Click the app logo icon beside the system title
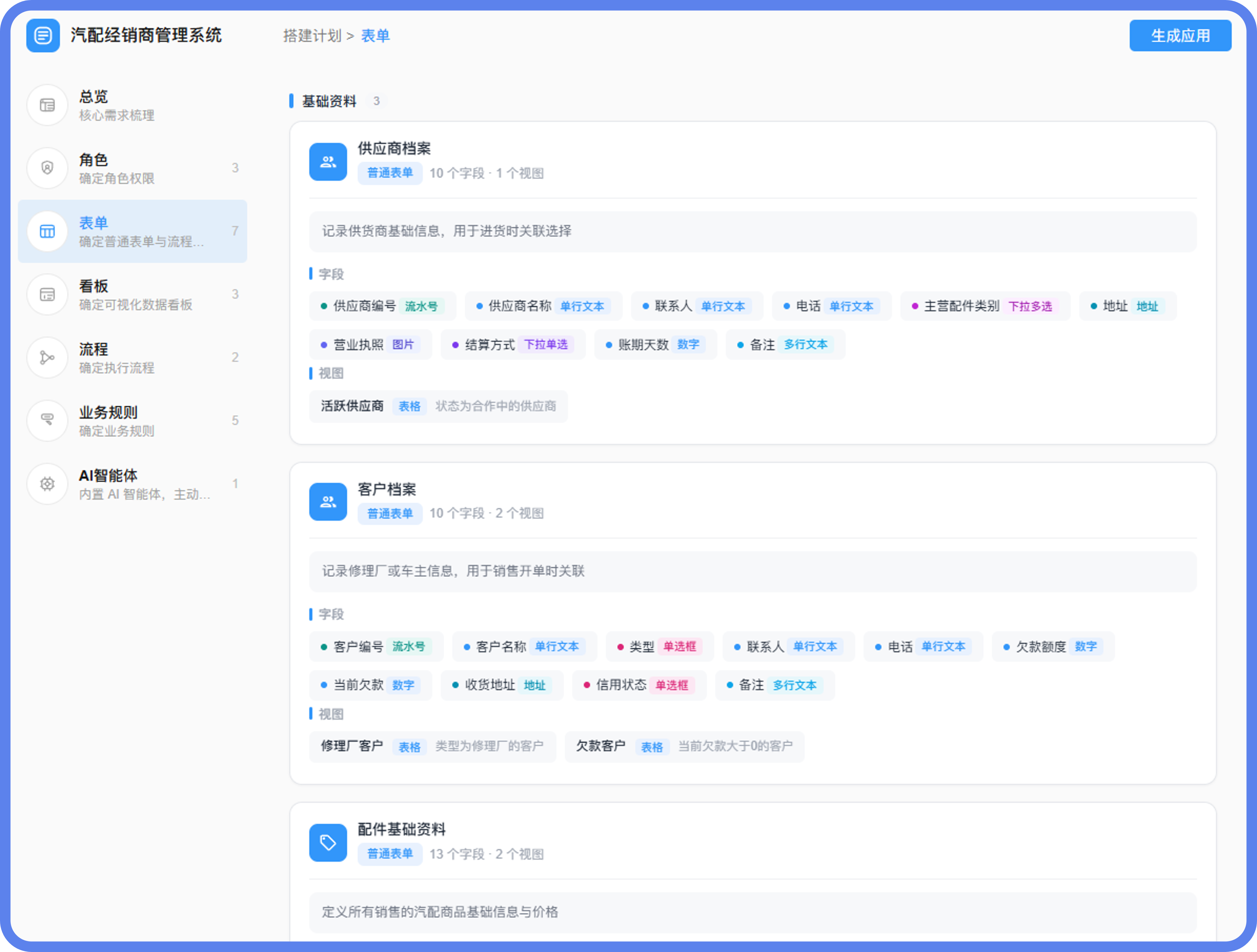Viewport: 1257px width, 952px height. pyautogui.click(x=43, y=35)
